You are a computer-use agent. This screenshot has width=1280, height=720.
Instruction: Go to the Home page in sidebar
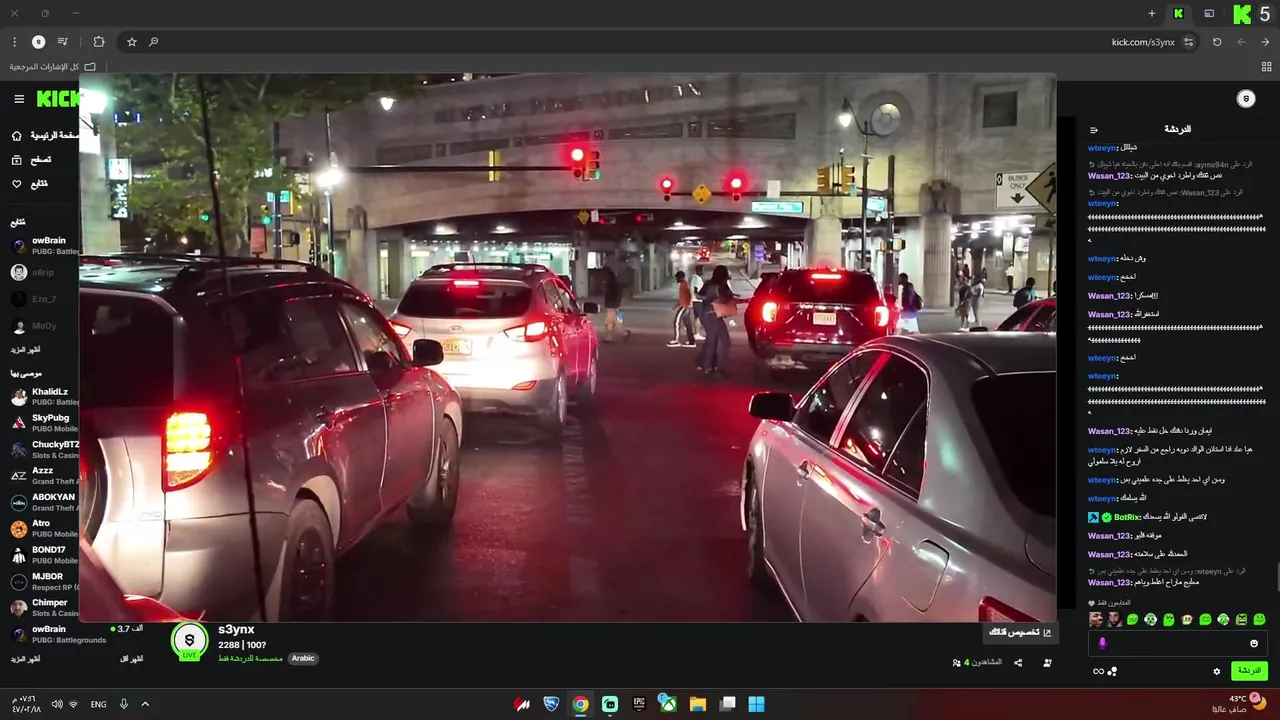click(x=45, y=135)
